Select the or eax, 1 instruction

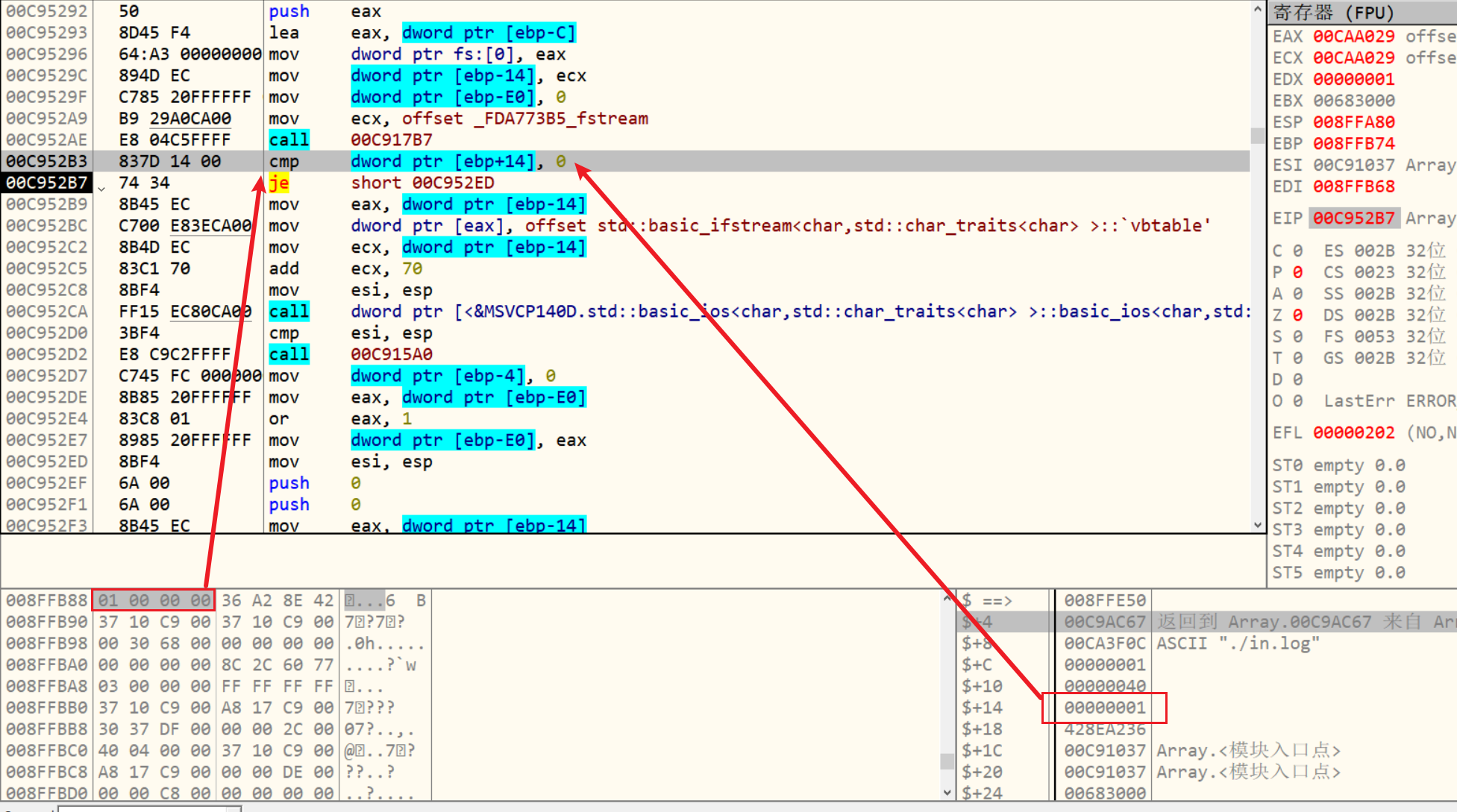point(625,419)
